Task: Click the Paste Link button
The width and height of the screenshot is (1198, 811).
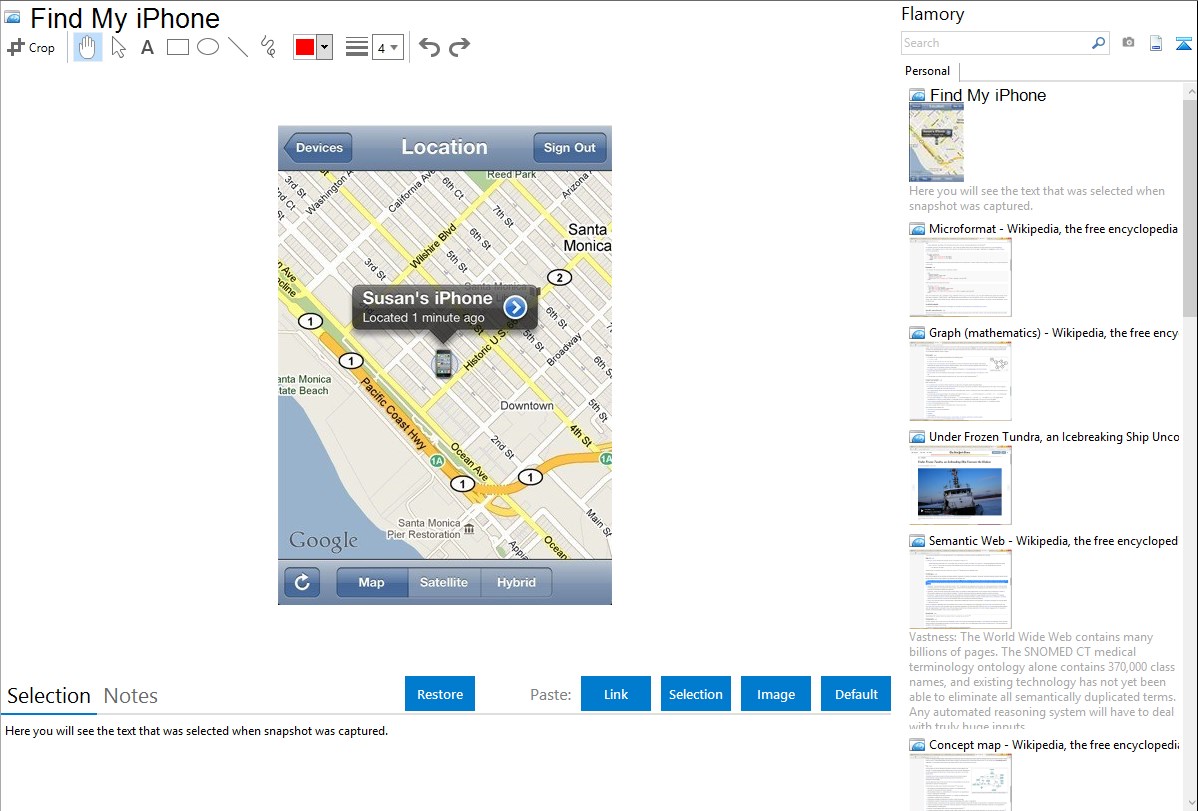Action: coord(616,694)
